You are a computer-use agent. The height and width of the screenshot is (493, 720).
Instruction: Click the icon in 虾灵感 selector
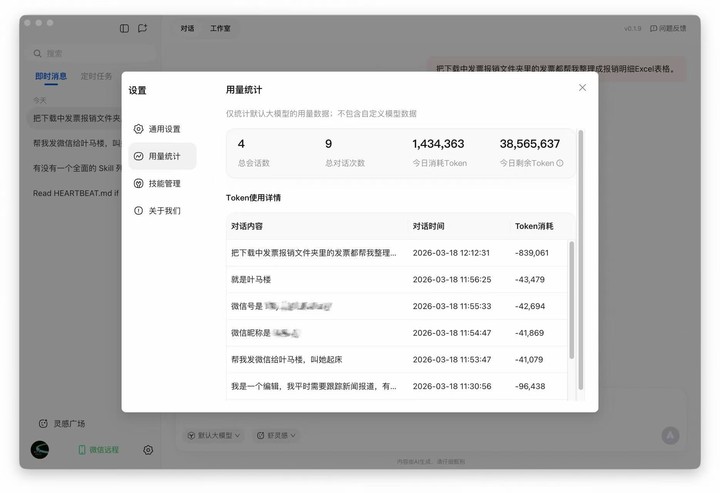[260, 435]
